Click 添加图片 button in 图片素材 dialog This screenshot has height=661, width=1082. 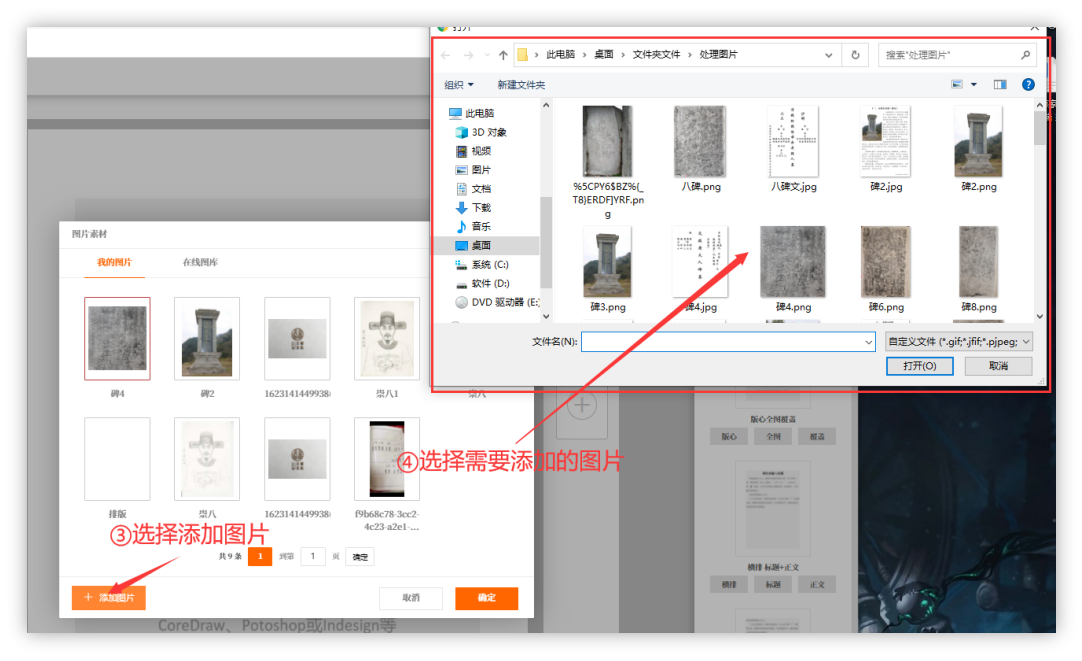tap(108, 598)
